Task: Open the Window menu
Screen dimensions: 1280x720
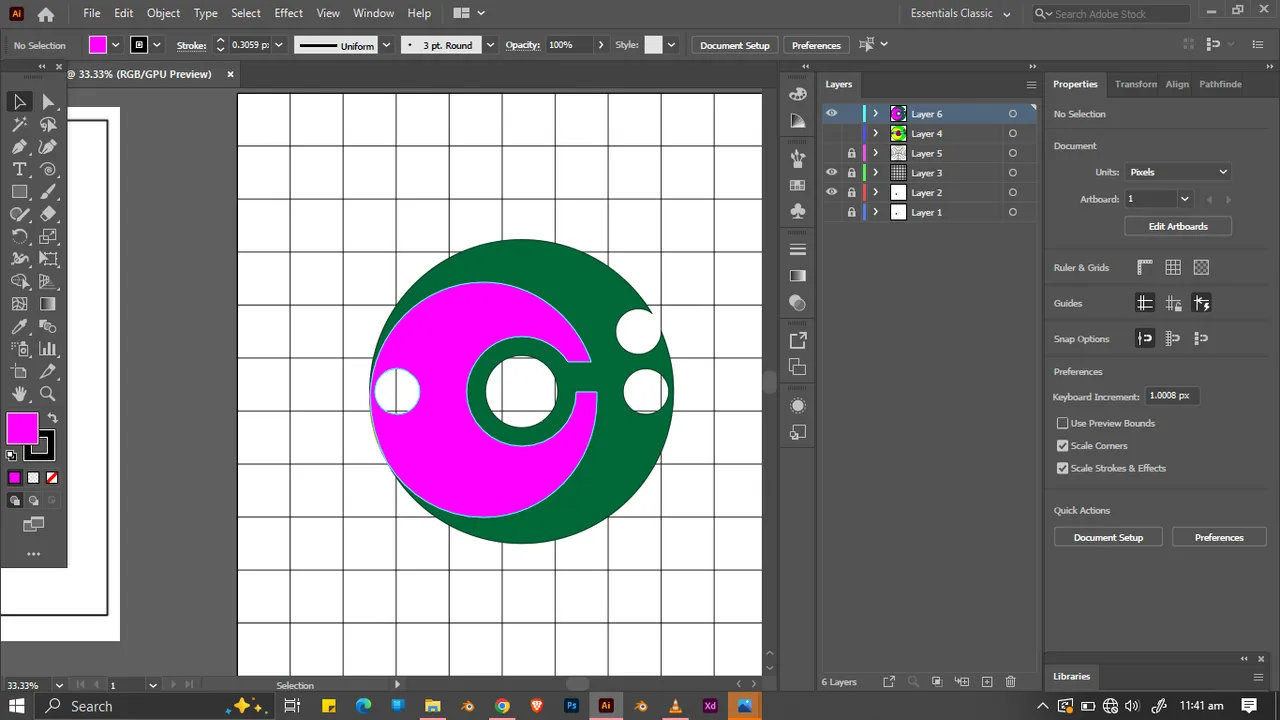Action: 373,13
